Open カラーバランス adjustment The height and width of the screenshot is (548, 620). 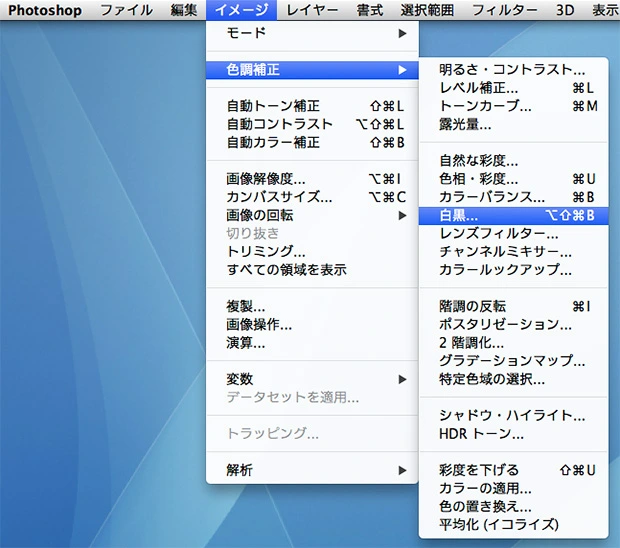513,197
